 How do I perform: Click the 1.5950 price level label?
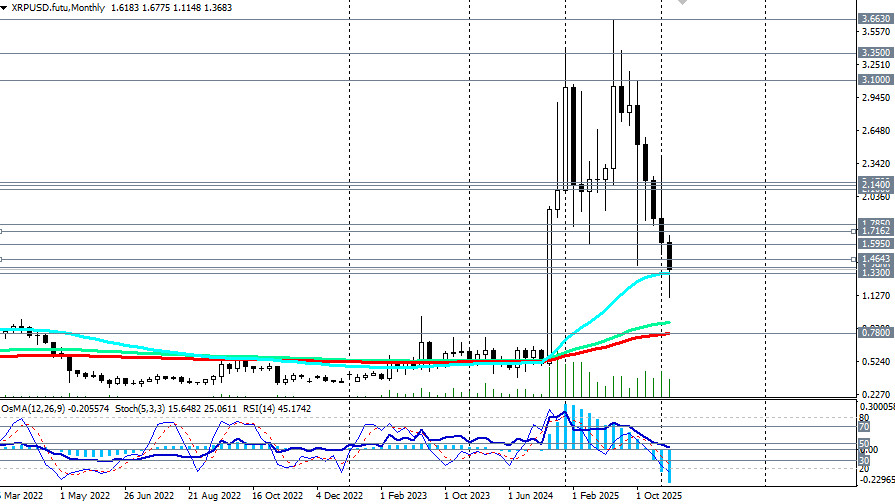(x=875, y=243)
